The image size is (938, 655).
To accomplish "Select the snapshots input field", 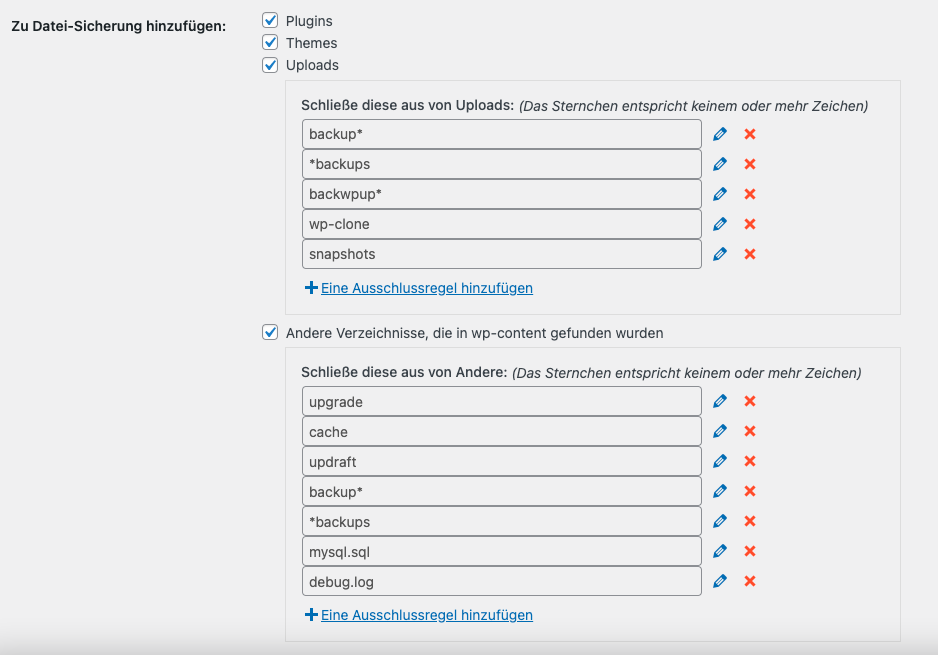I will [x=501, y=254].
